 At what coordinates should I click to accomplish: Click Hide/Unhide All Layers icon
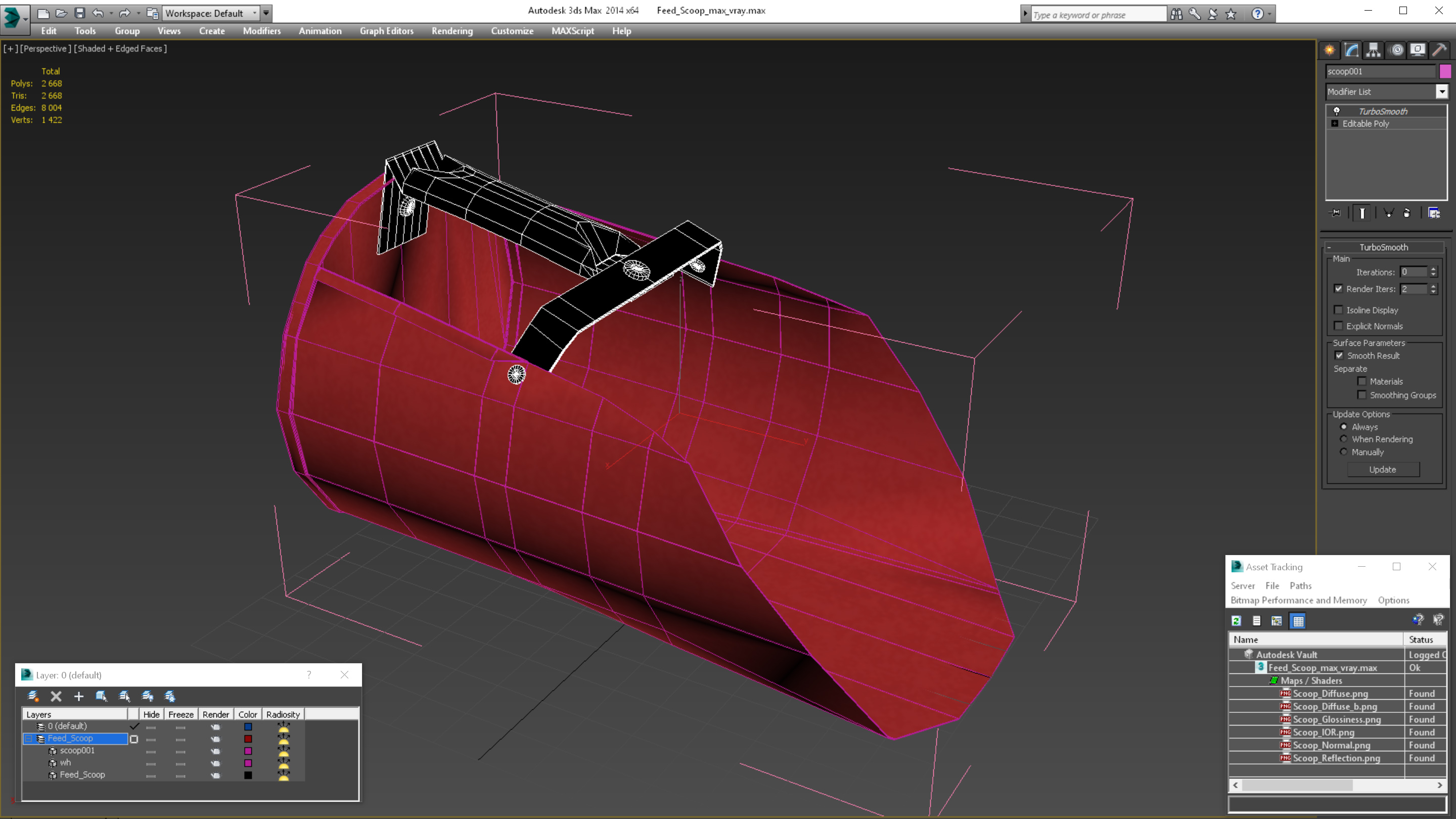coord(148,696)
